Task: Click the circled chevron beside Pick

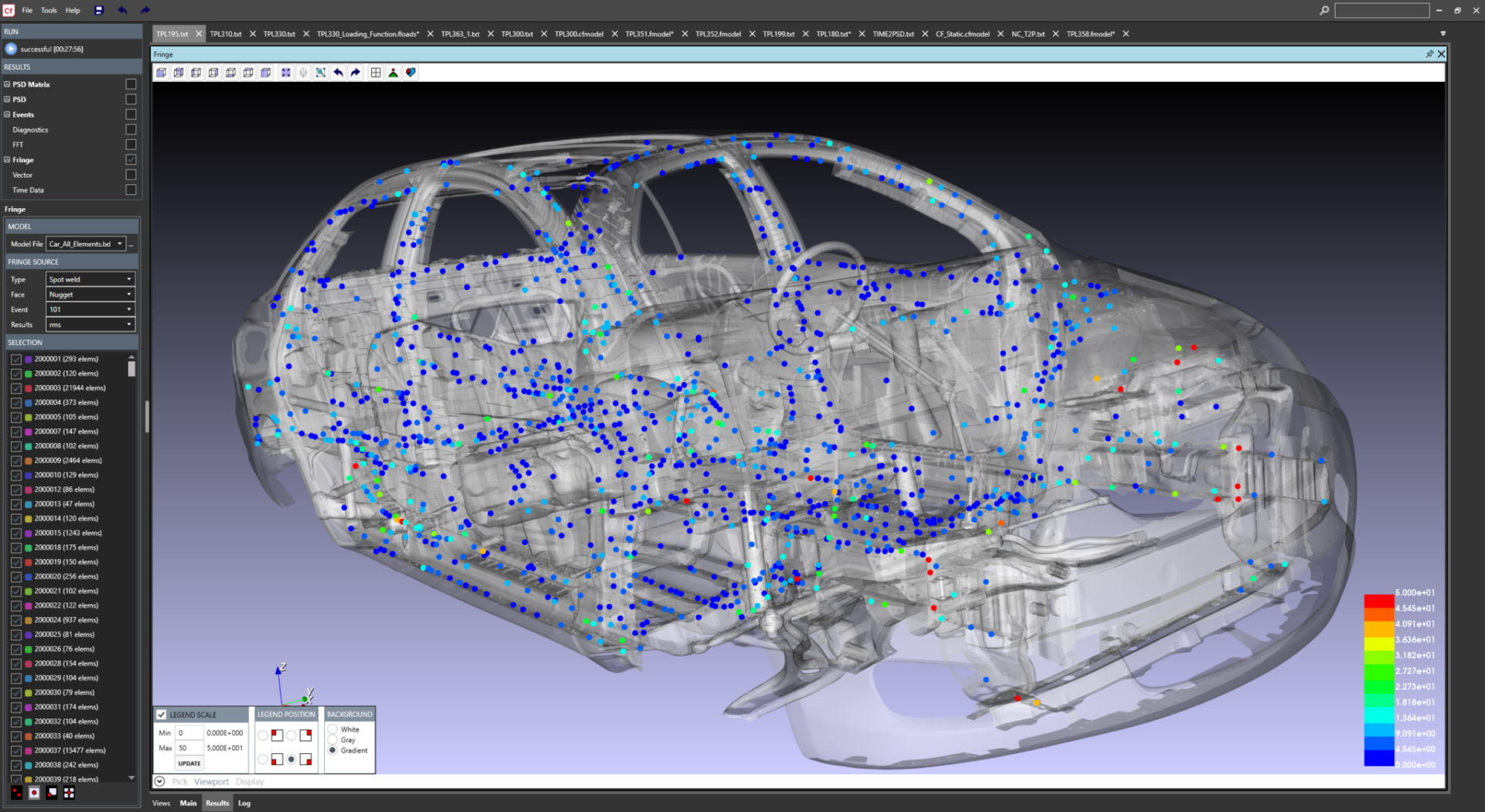Action: click(159, 782)
